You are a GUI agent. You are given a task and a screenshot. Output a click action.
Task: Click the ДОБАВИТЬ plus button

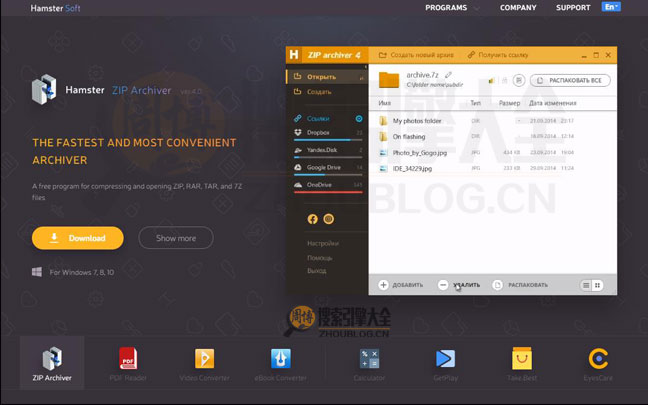point(400,285)
